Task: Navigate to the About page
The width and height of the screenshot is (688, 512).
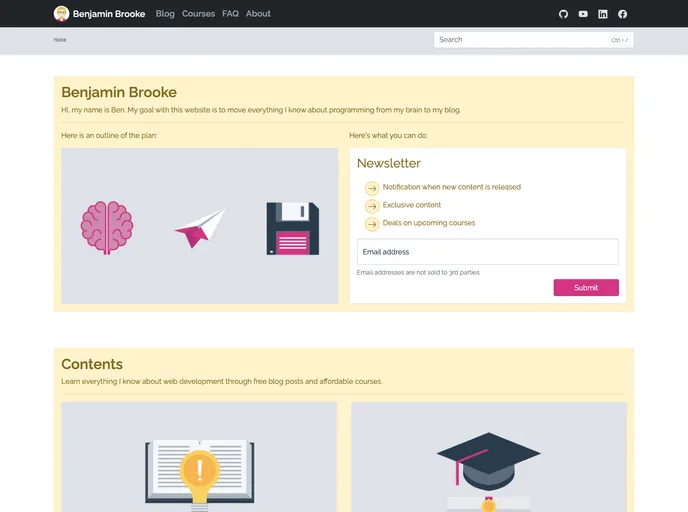Action: tap(258, 14)
